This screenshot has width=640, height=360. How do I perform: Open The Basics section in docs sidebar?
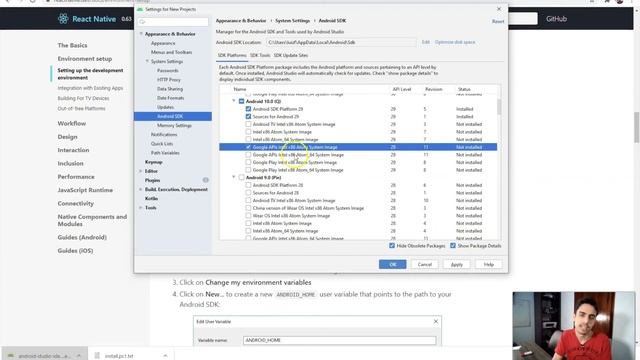click(72, 45)
